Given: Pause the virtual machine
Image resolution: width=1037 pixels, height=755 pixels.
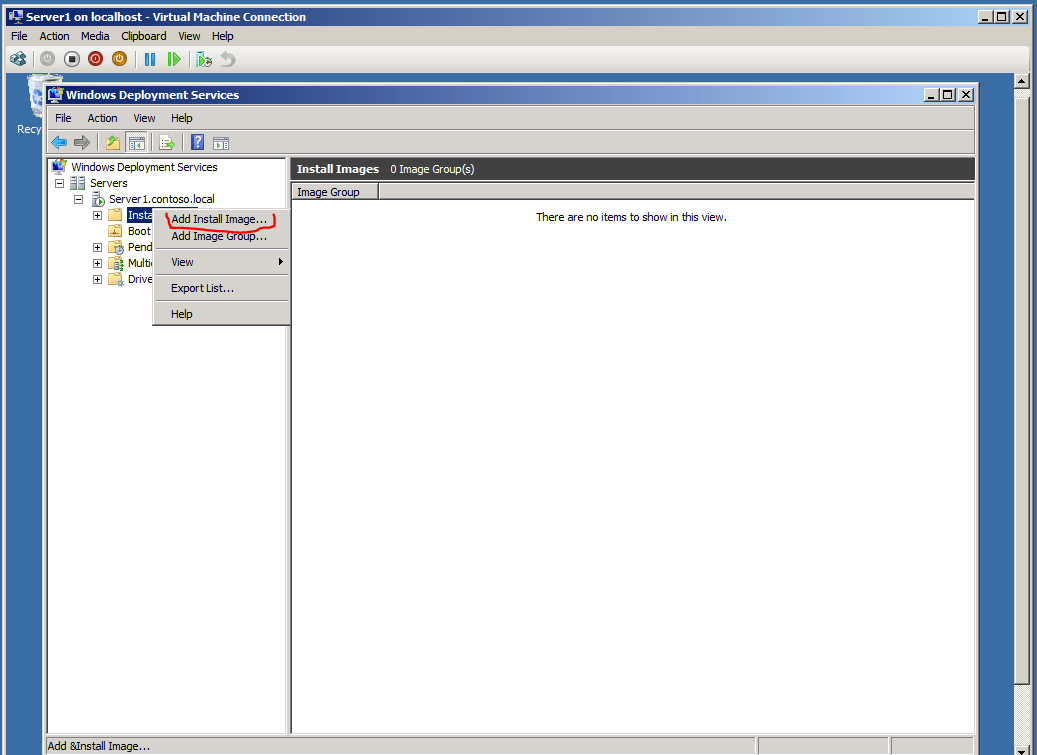Looking at the screenshot, I should pos(150,60).
